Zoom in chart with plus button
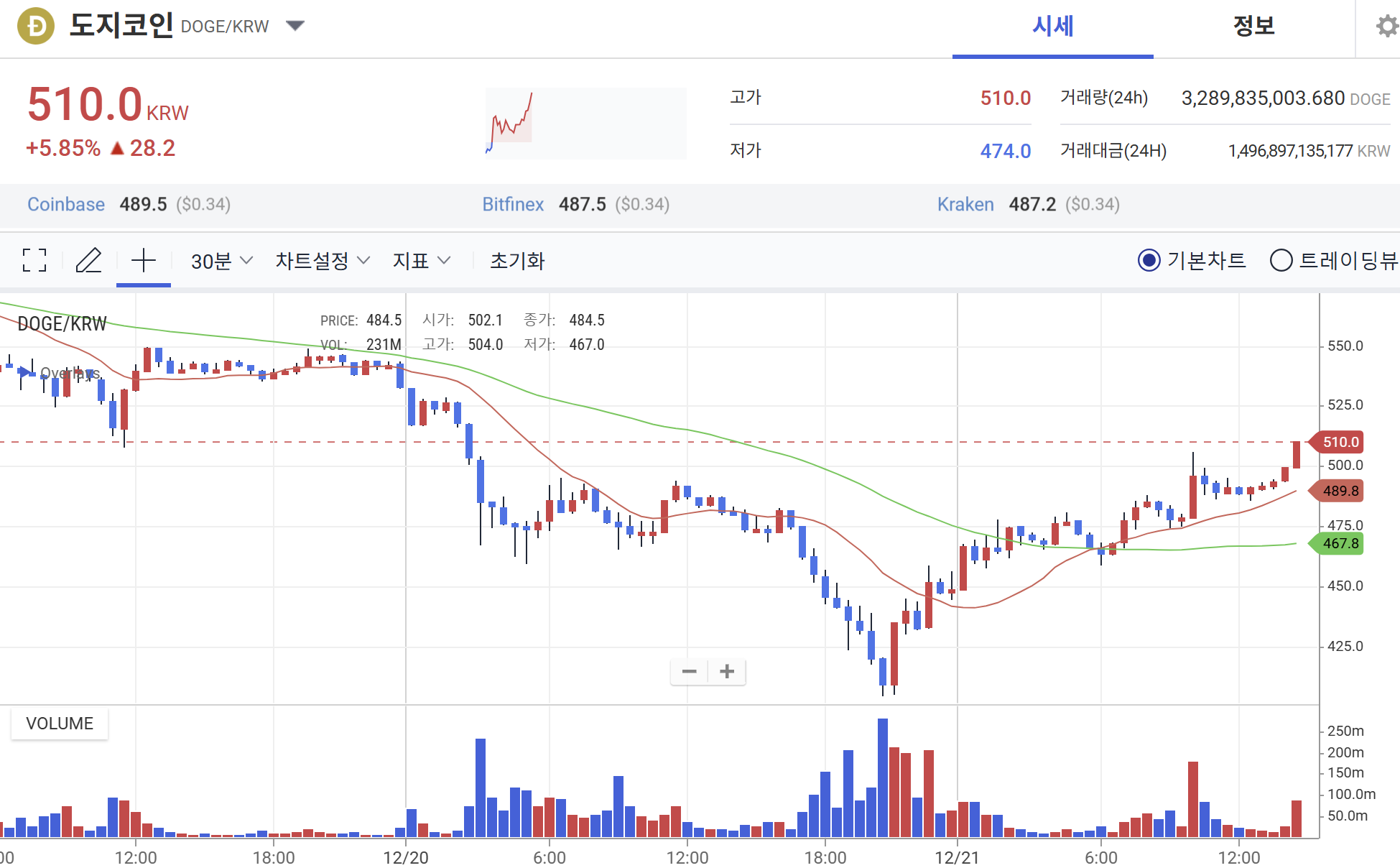The image size is (1400, 868). [x=727, y=671]
